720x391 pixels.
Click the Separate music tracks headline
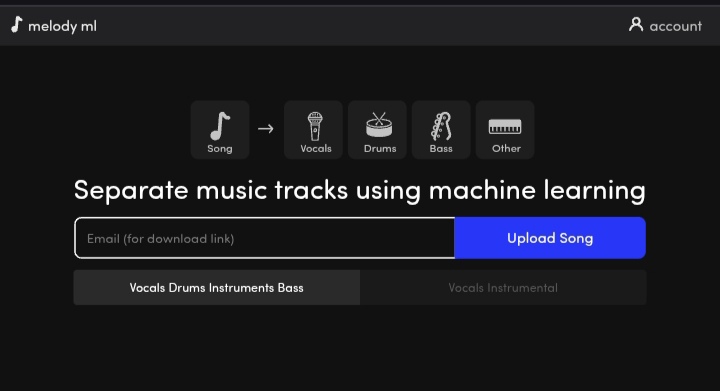coord(360,190)
